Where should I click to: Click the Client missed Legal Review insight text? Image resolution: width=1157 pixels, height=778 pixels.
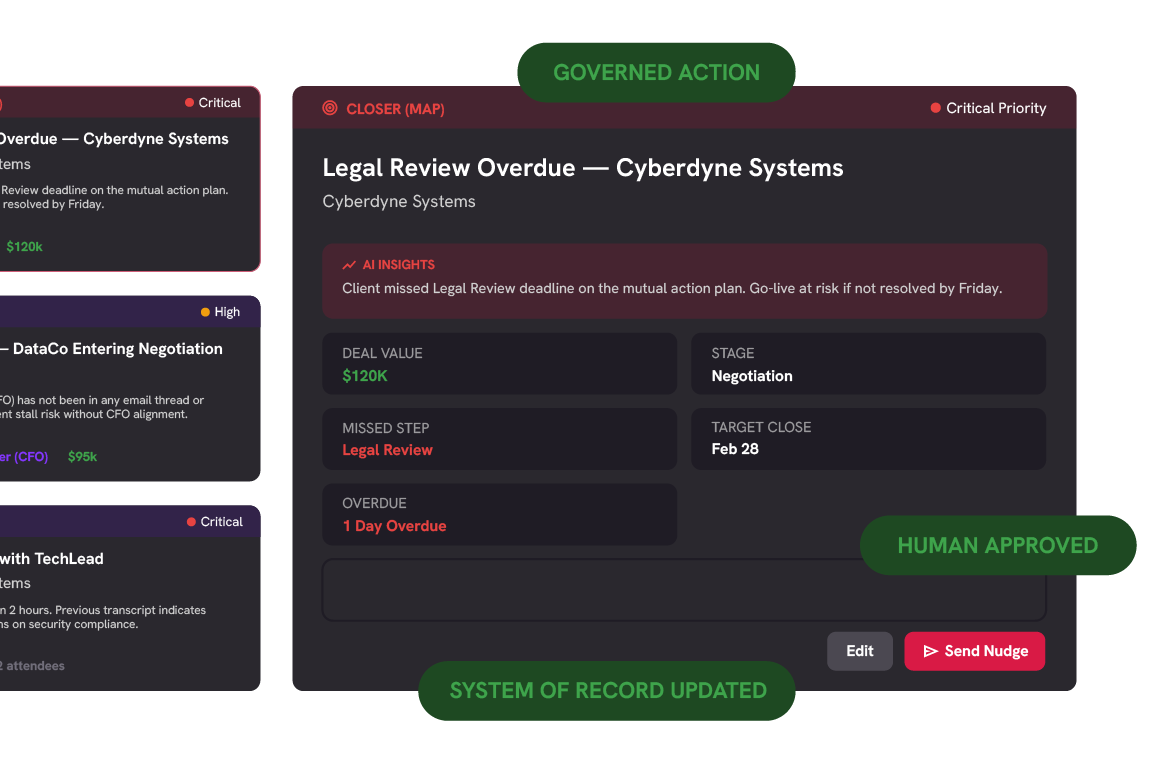coord(671,289)
